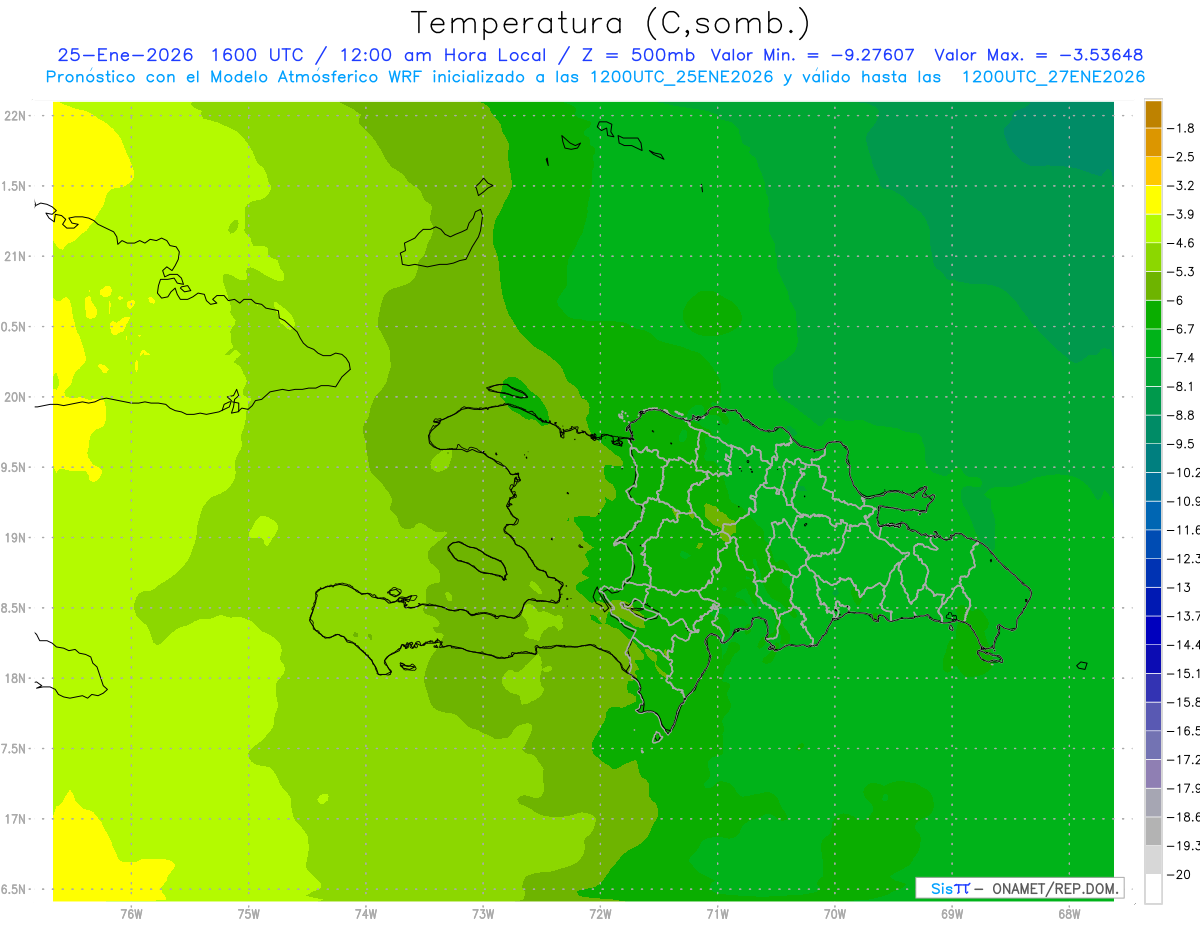Click the '-17.2' colorbar value label

(1184, 759)
